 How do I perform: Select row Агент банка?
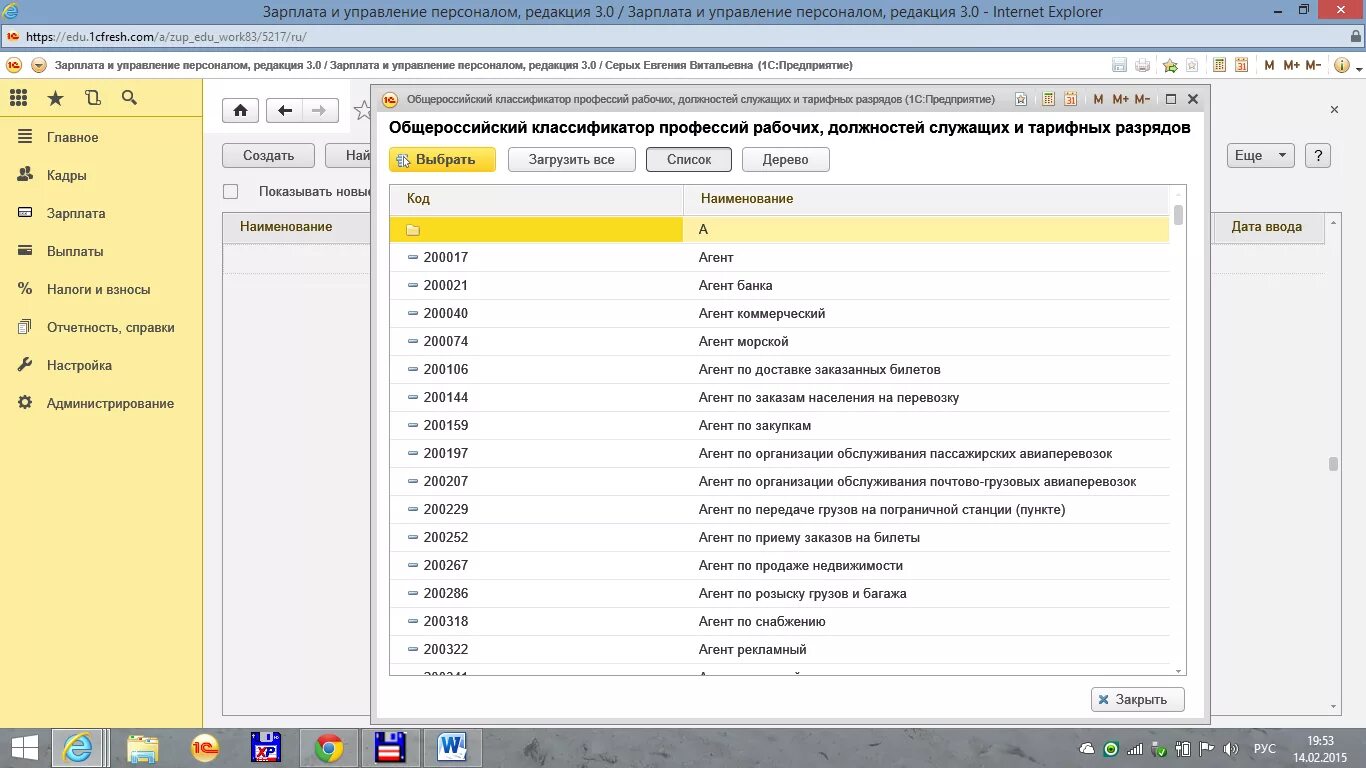point(779,285)
